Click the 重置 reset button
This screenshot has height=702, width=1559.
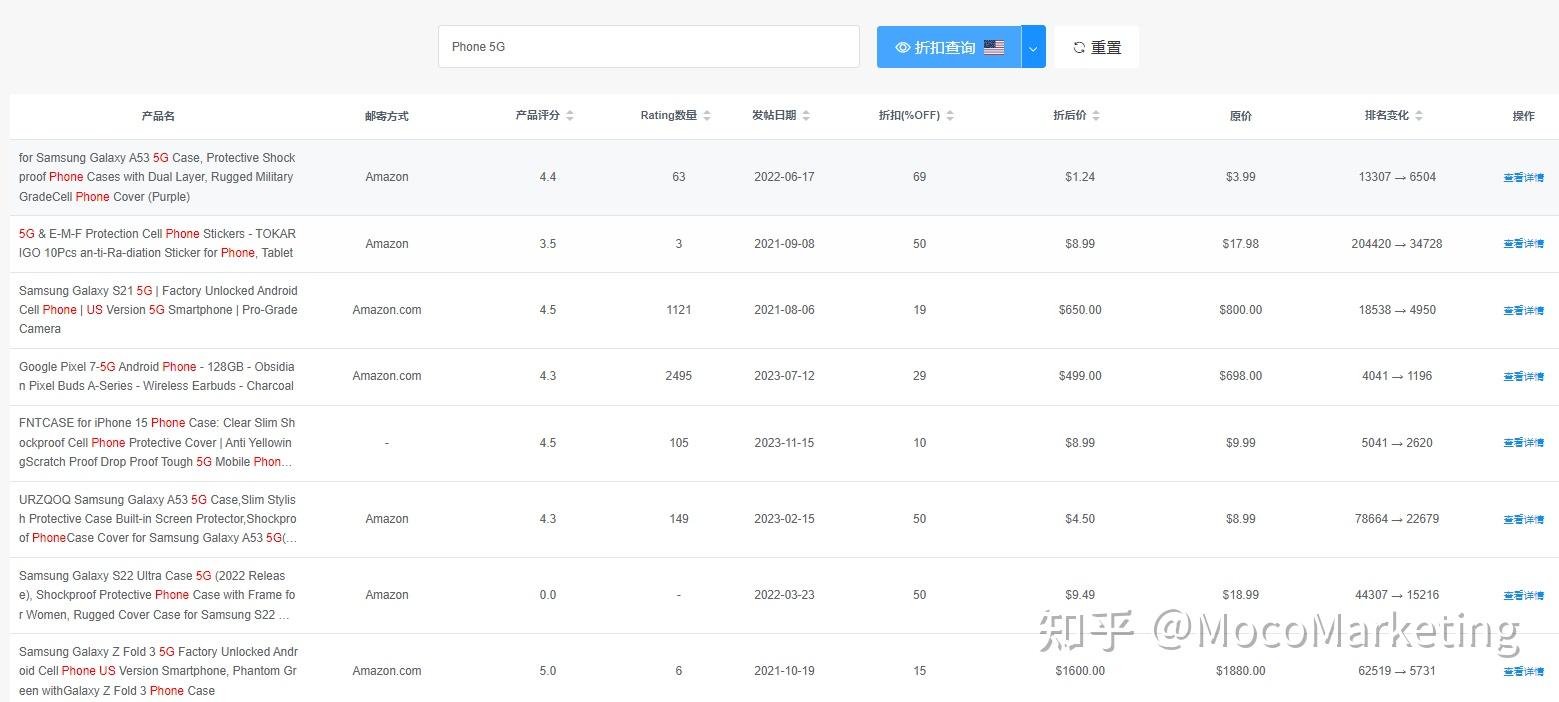[x=1096, y=47]
